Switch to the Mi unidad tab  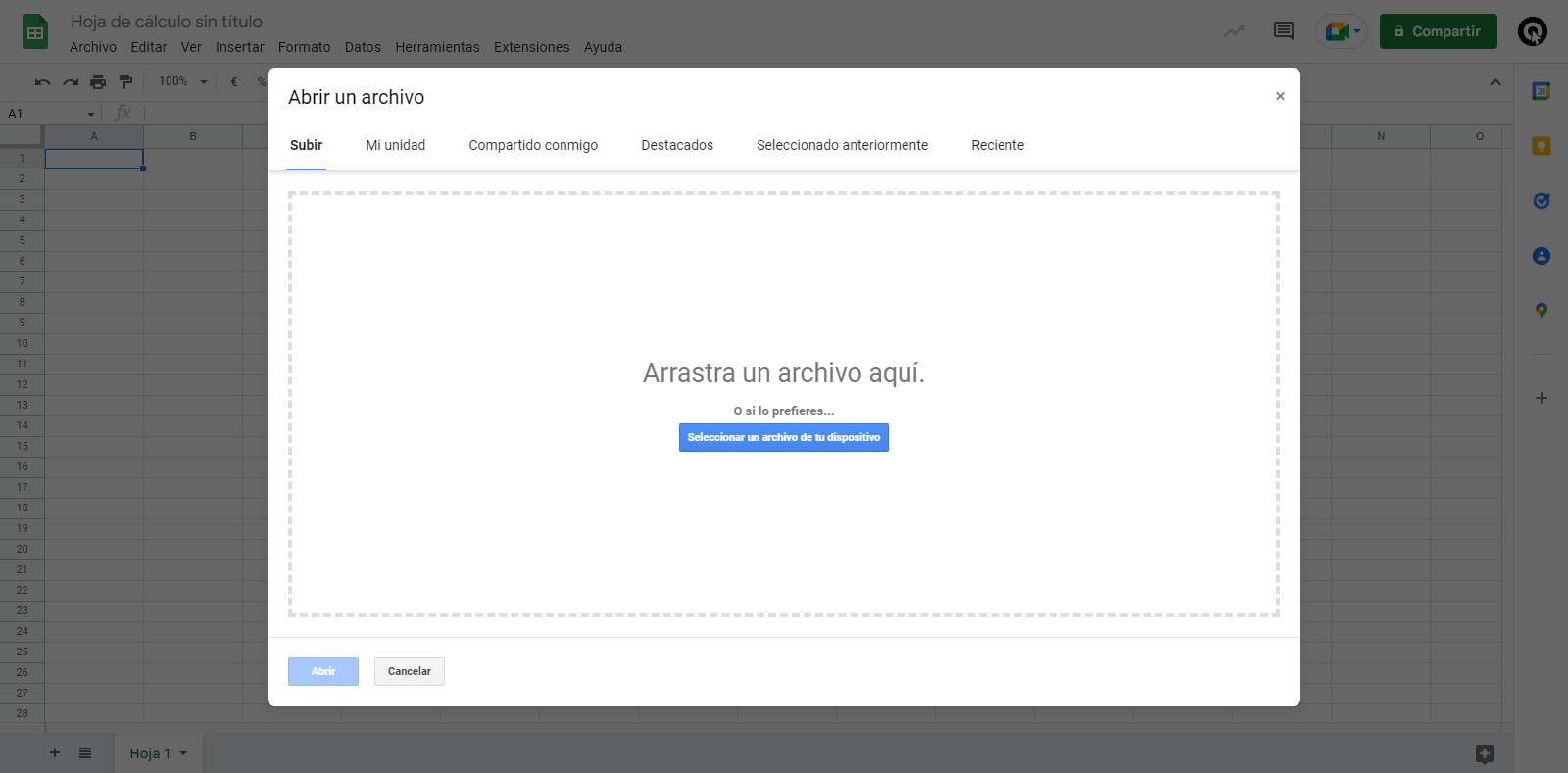point(395,145)
